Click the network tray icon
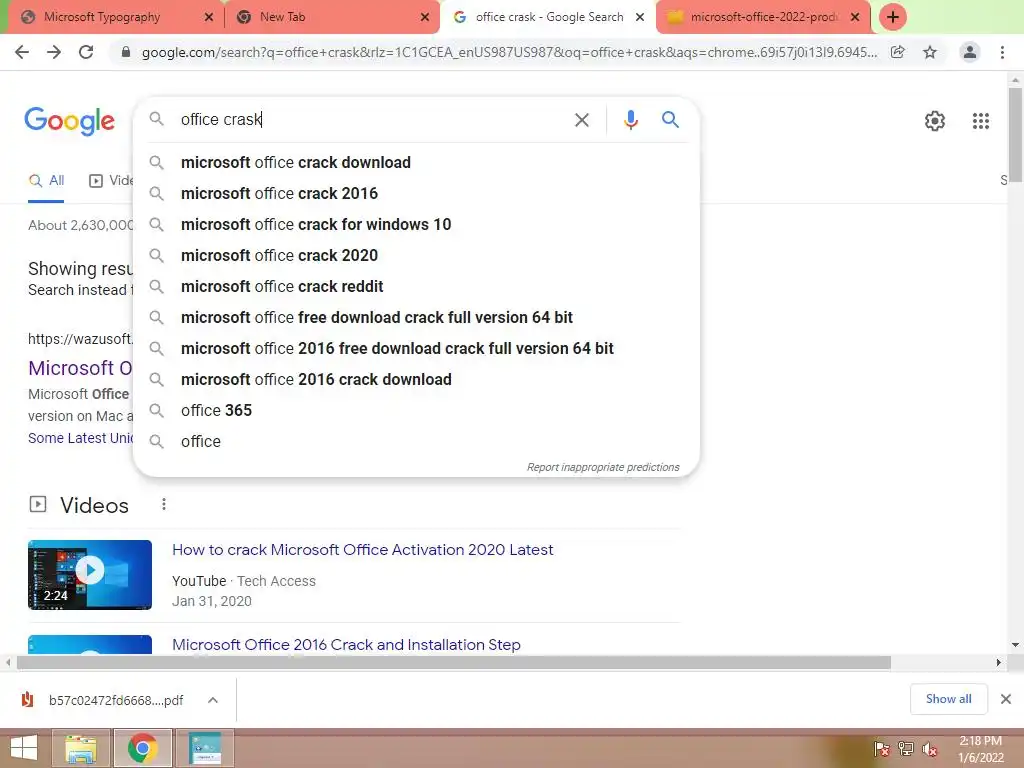Image resolution: width=1024 pixels, height=768 pixels. pos(905,749)
